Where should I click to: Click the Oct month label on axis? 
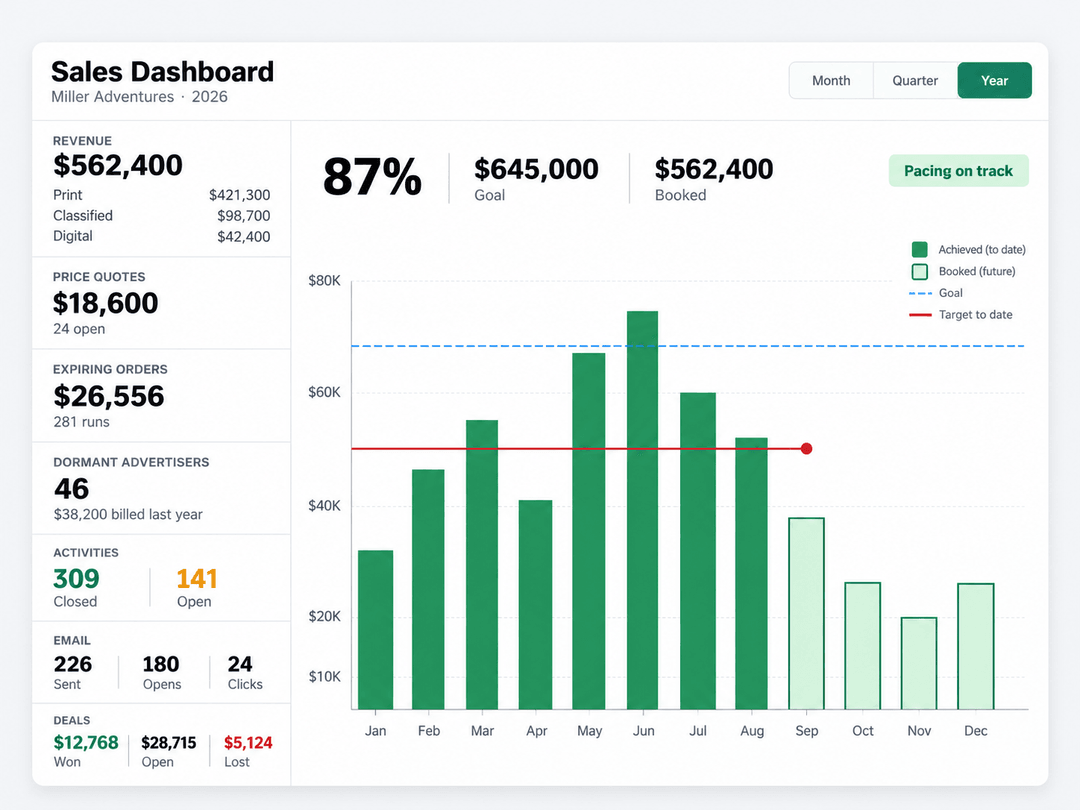pyautogui.click(x=862, y=731)
